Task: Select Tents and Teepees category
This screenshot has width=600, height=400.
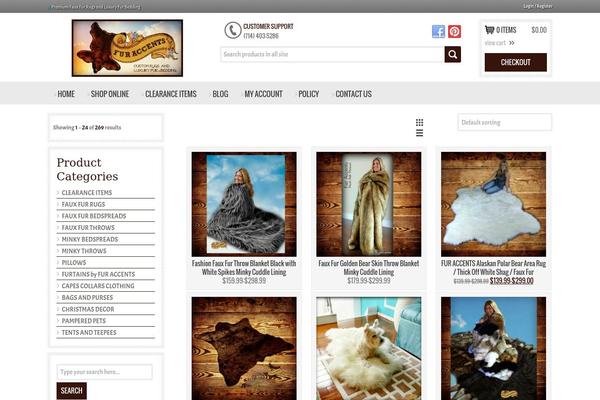Action: (x=89, y=333)
